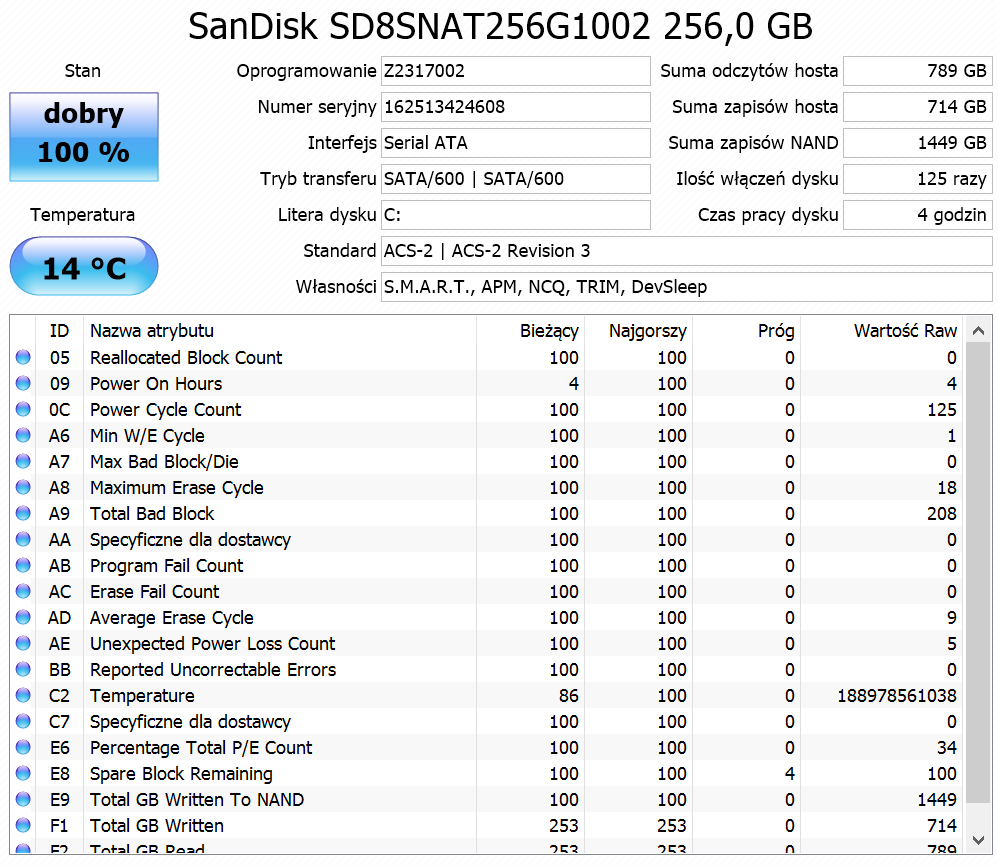Click status icon for Total Bad Block

[23, 513]
